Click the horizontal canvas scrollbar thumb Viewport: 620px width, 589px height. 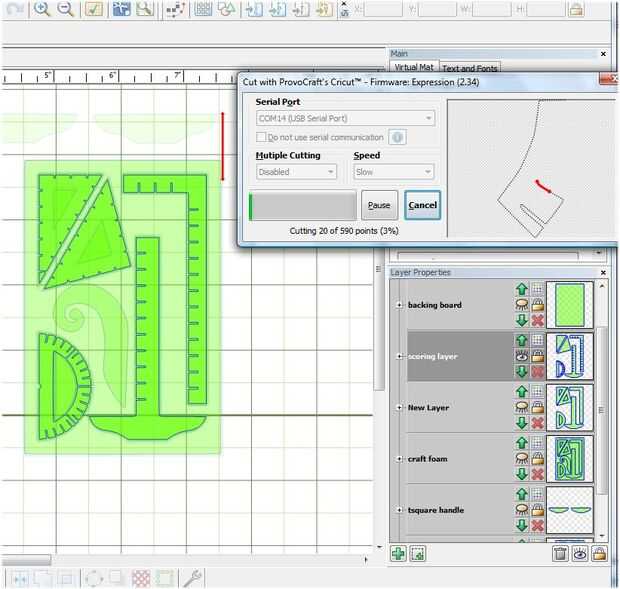tap(26, 560)
